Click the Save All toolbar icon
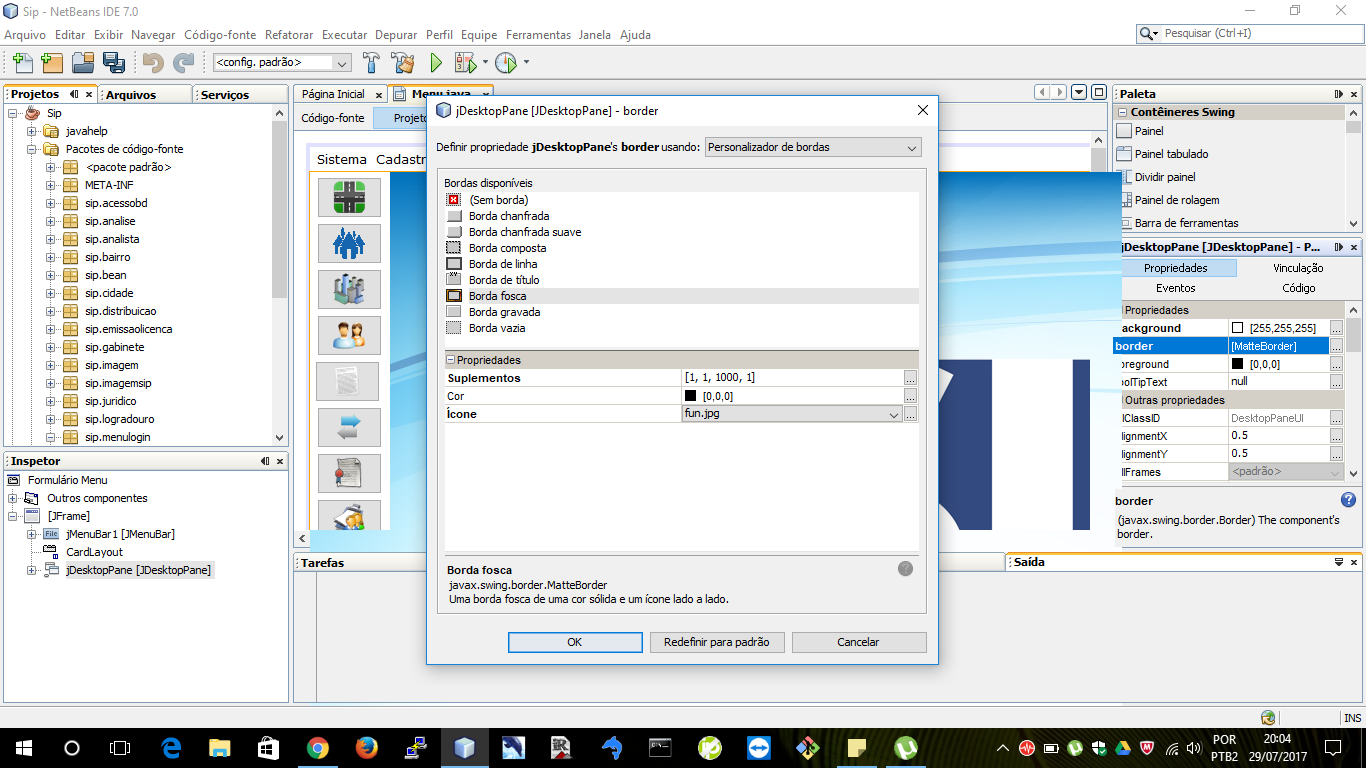The height and width of the screenshot is (768, 1366). [115, 62]
